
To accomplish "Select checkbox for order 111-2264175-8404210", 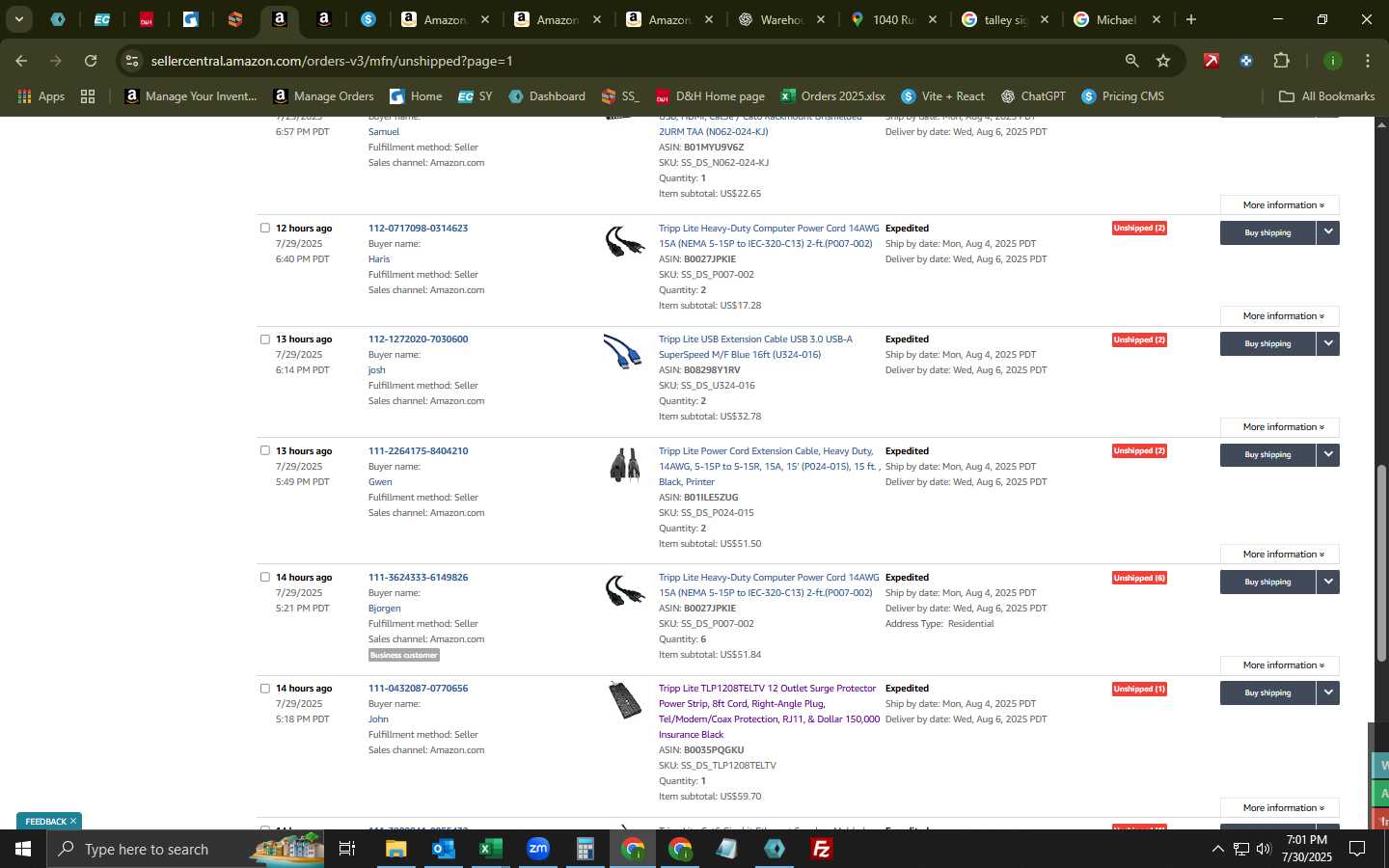I will tap(264, 450).
